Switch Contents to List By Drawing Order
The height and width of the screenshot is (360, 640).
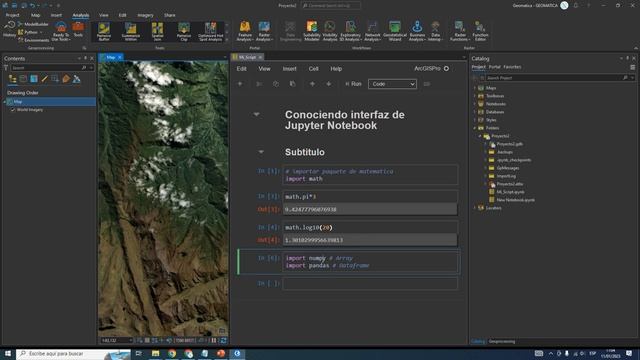[x=13, y=79]
